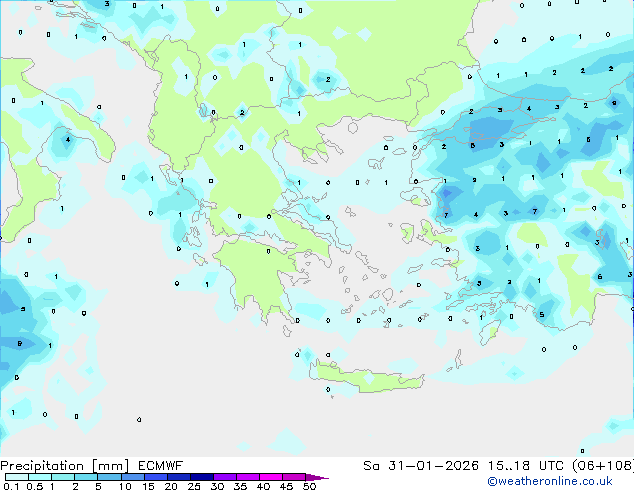Select the 2–5 mm legend color swatch

pos(86,477)
